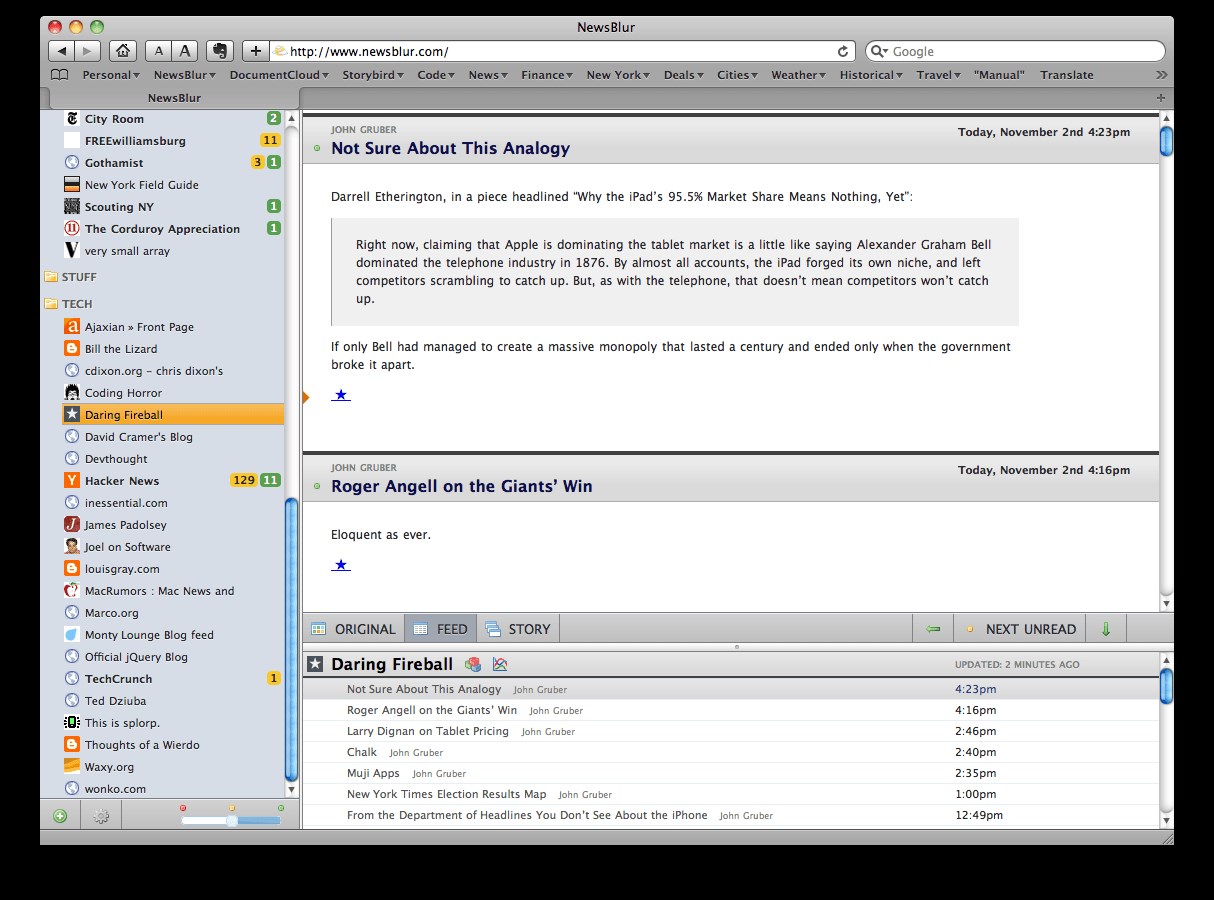Go to previous story with the green left arrow

(933, 629)
